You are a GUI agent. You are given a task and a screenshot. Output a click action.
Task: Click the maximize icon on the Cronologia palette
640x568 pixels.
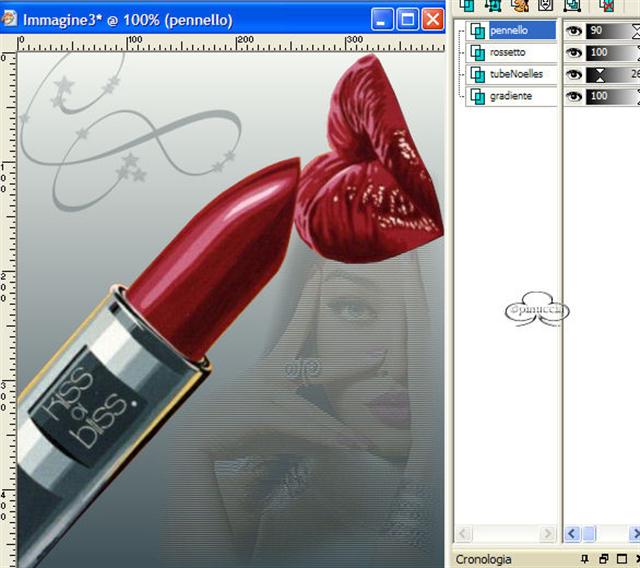(622, 559)
